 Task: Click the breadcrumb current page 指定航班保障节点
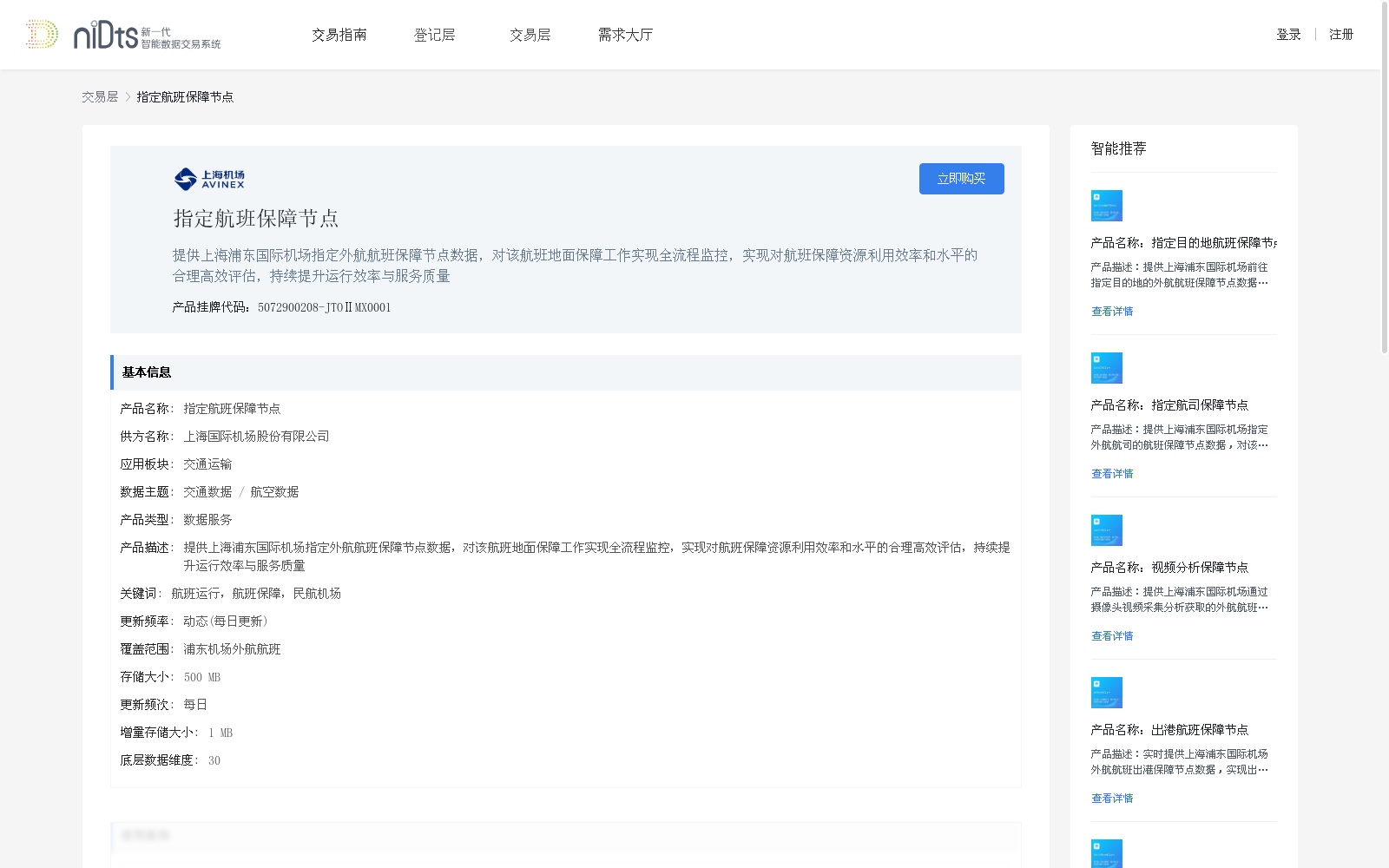point(185,97)
